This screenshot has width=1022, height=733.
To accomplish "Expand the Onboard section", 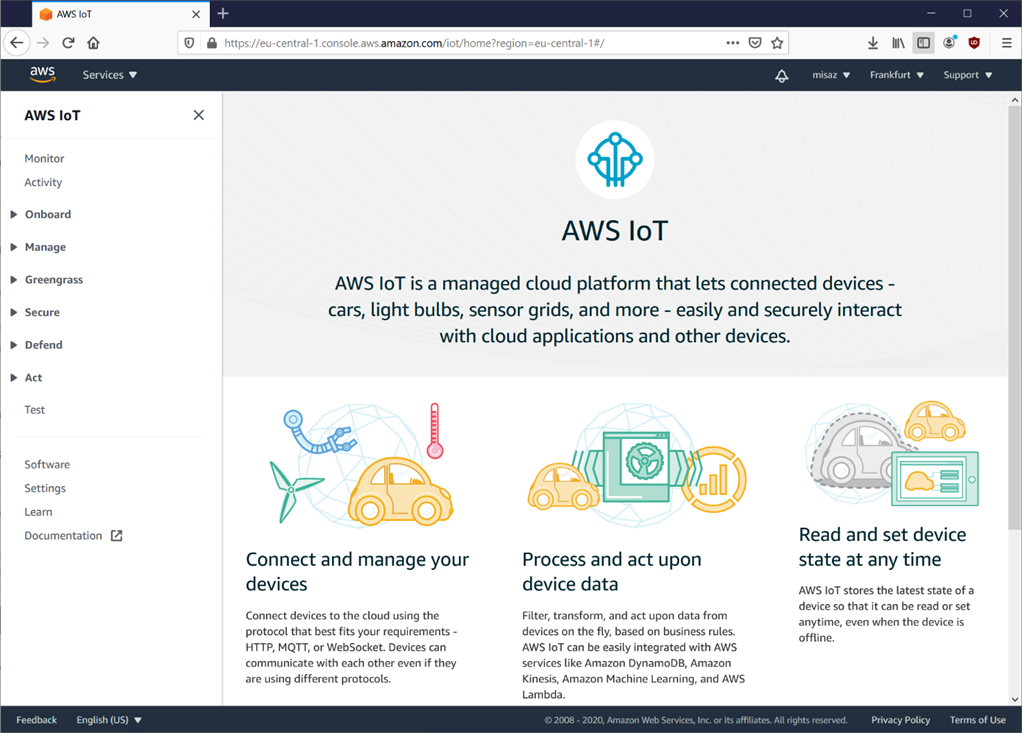I will point(47,214).
